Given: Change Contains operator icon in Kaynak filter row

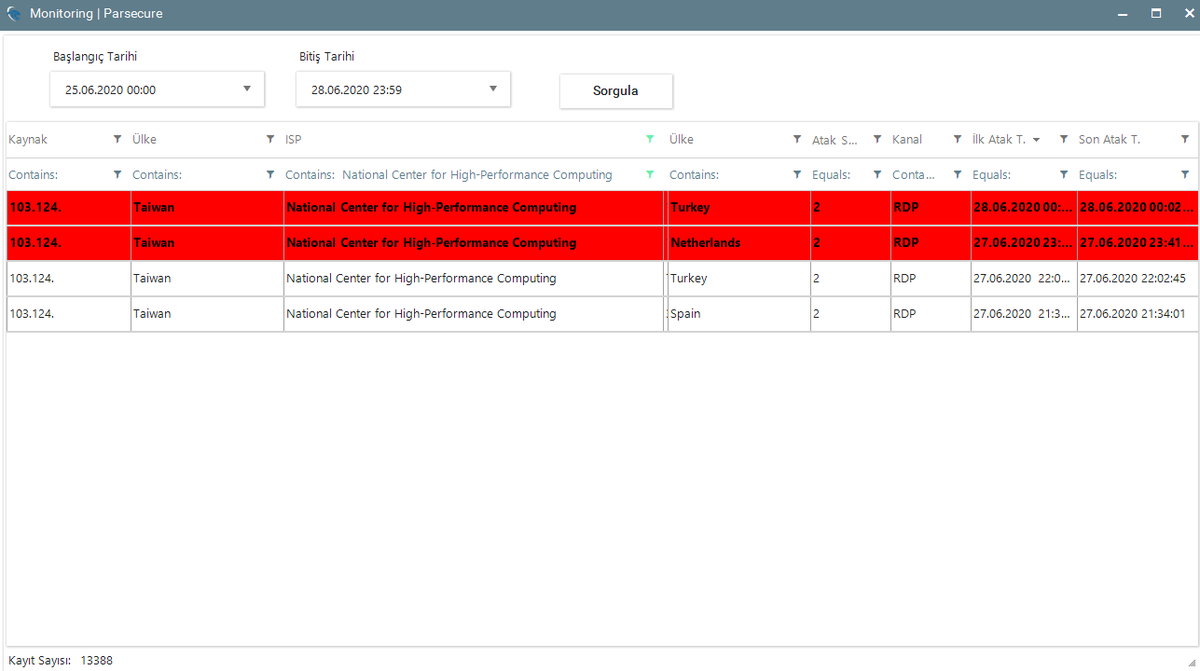Looking at the screenshot, I should pyautogui.click(x=118, y=175).
